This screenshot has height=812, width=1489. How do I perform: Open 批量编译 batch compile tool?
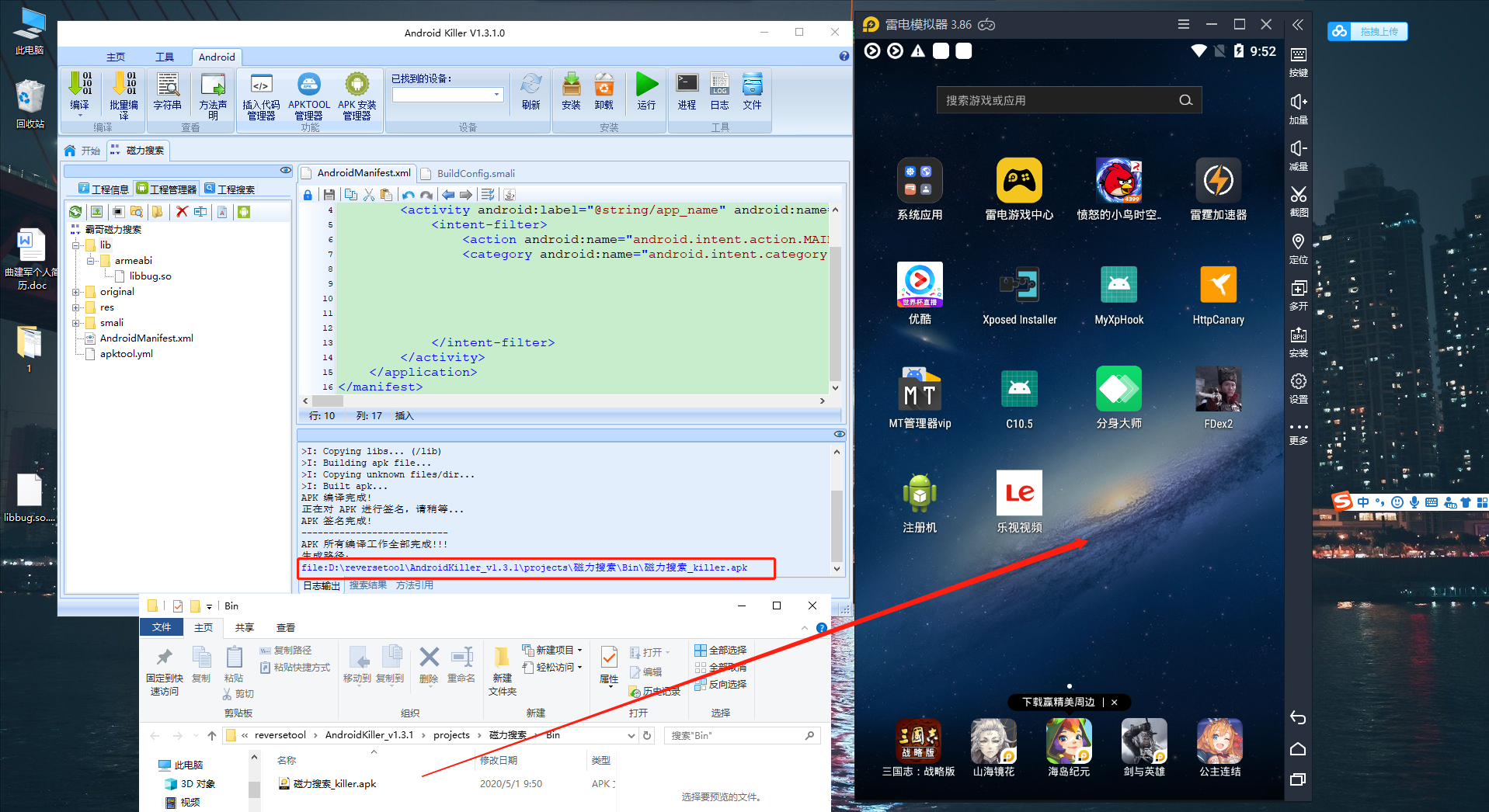point(124,95)
